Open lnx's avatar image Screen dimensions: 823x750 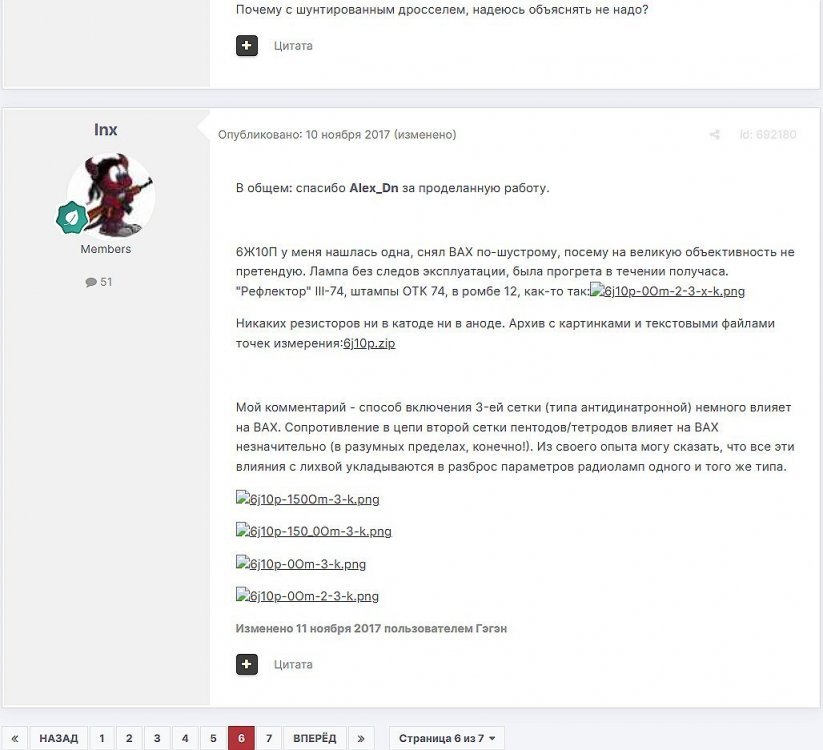point(110,196)
